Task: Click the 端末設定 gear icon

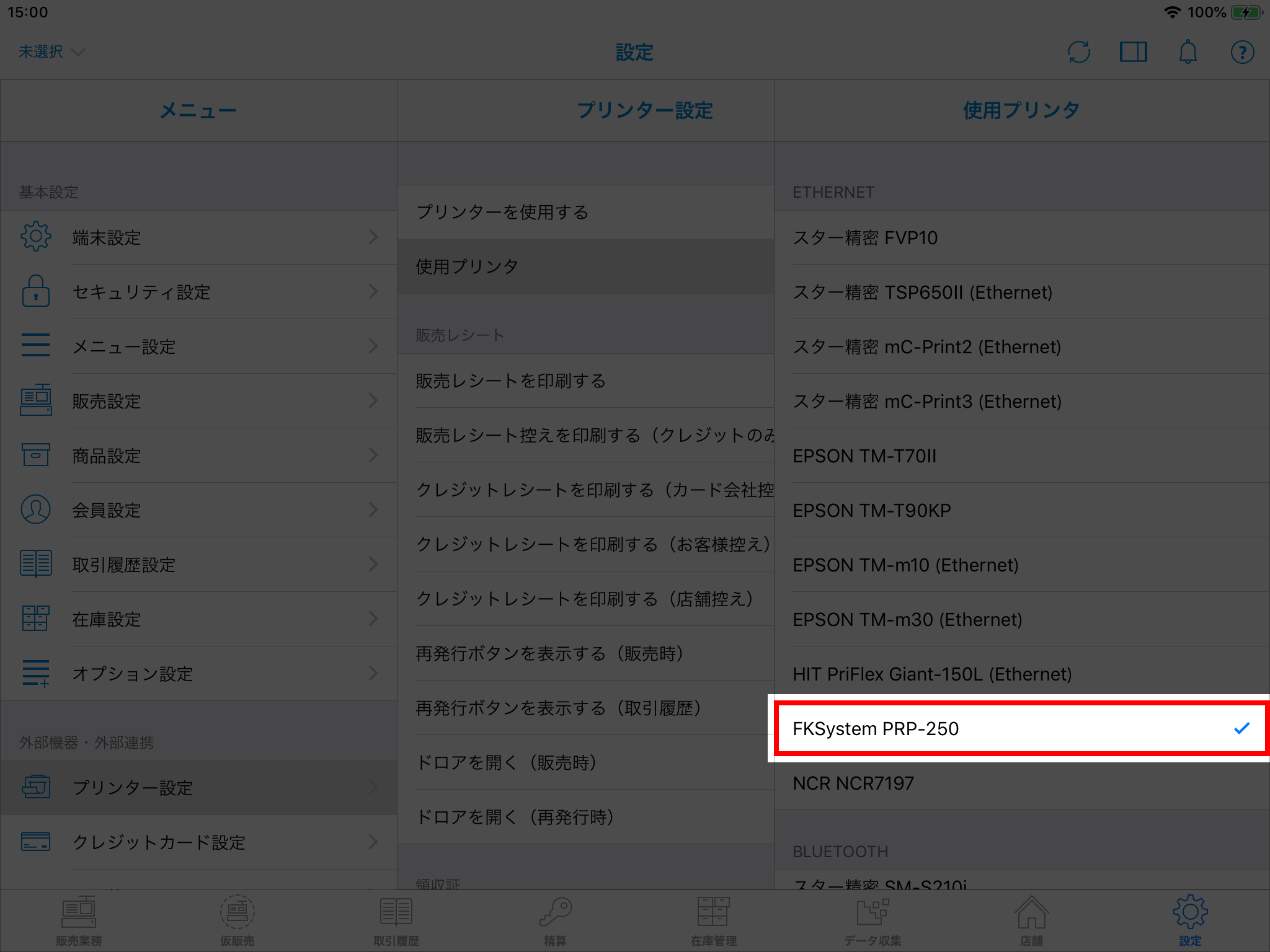Action: 36,237
